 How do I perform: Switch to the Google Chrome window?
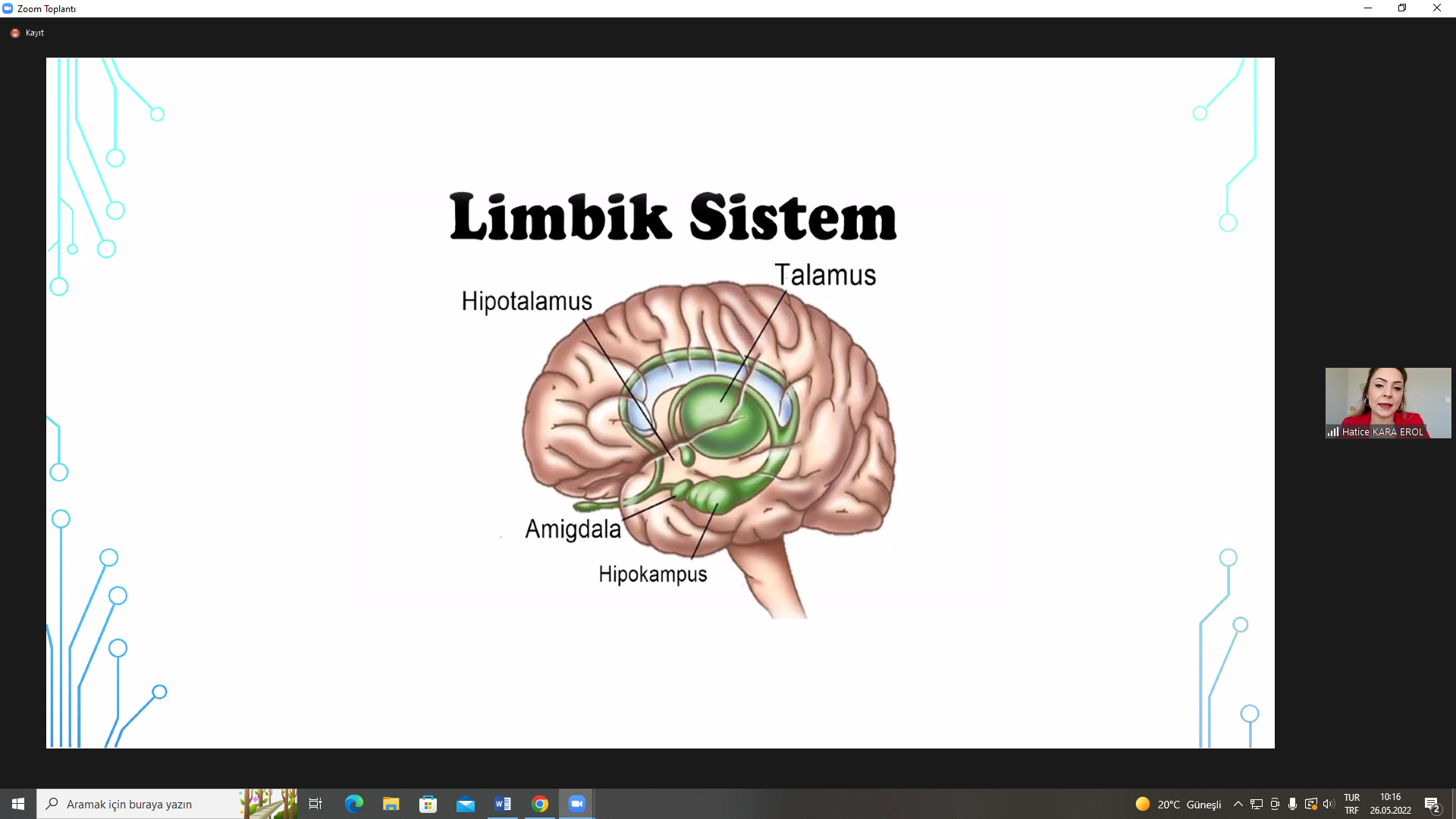540,804
